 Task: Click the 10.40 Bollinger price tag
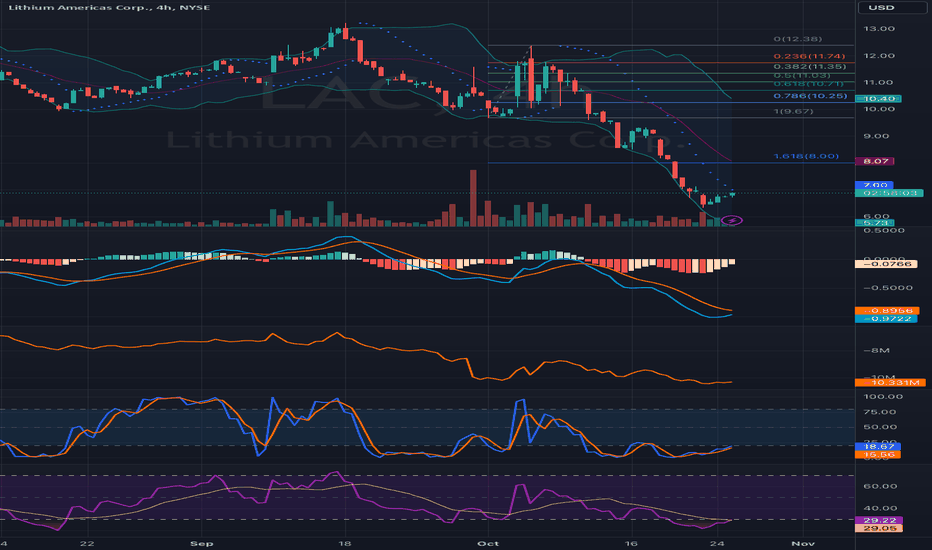(879, 99)
